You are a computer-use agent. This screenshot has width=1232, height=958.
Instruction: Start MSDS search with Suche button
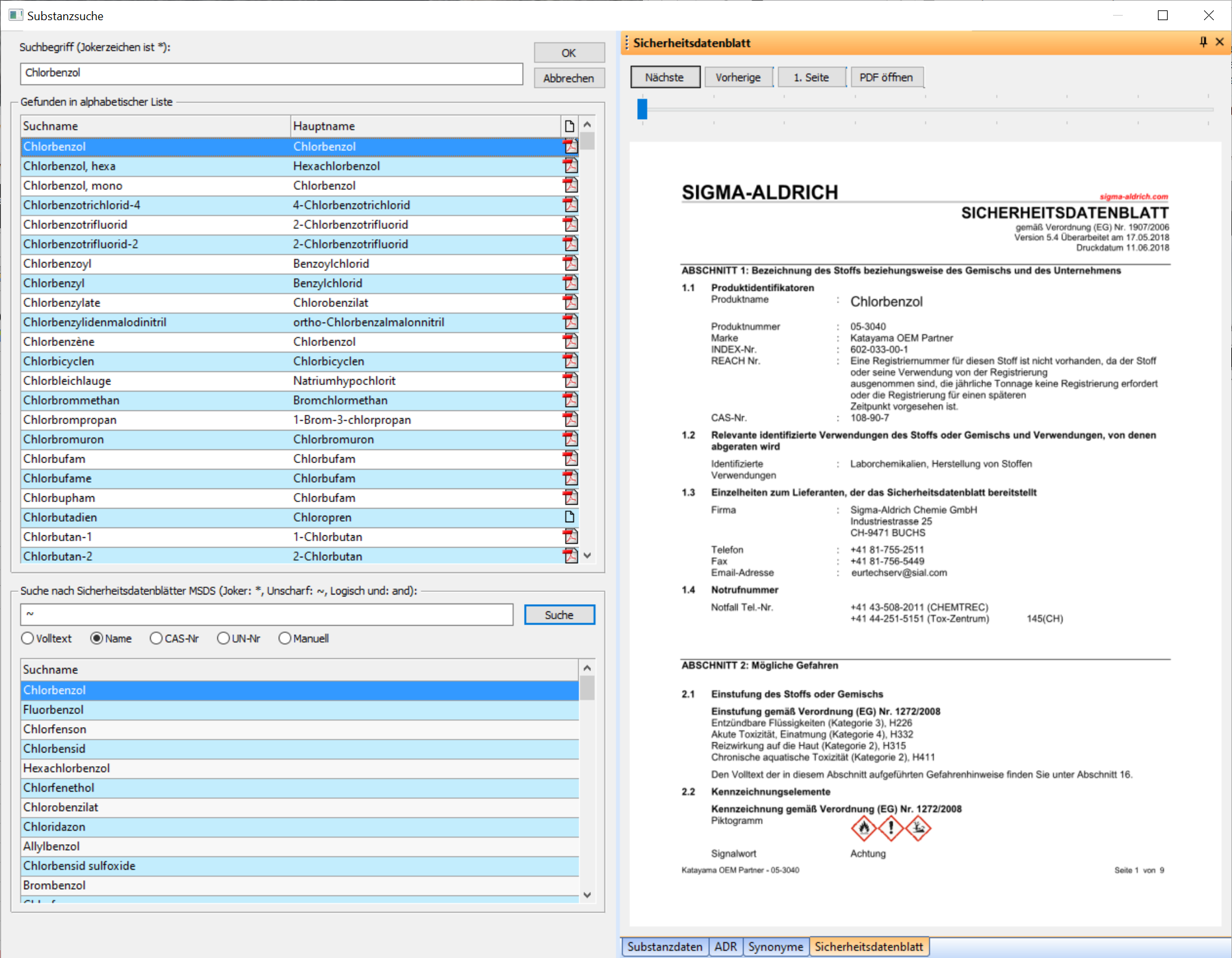(559, 615)
